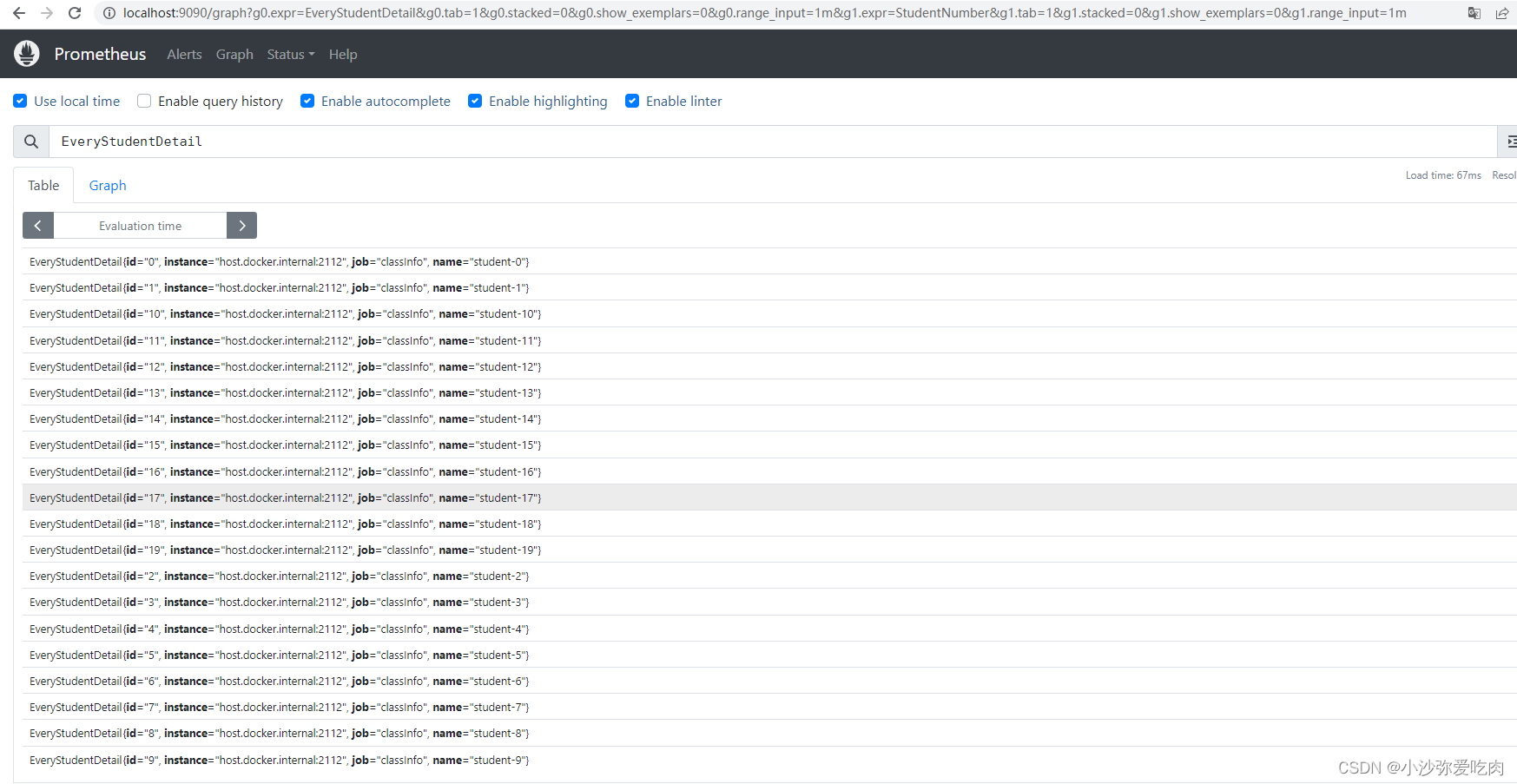Select the highlighted result row for student-17
1517x784 pixels.
769,497
